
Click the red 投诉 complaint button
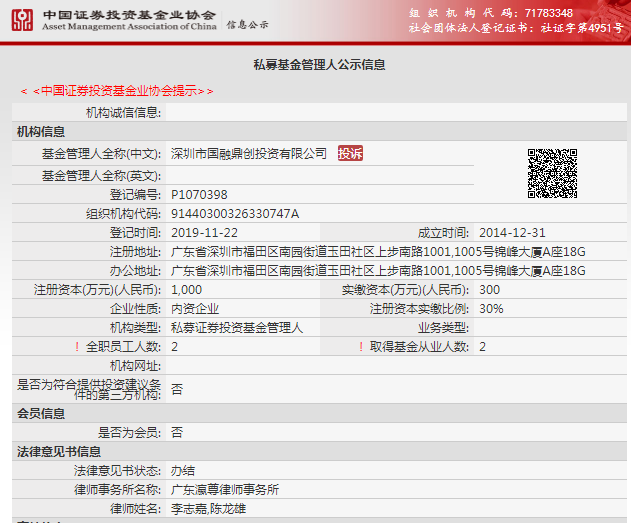350,153
